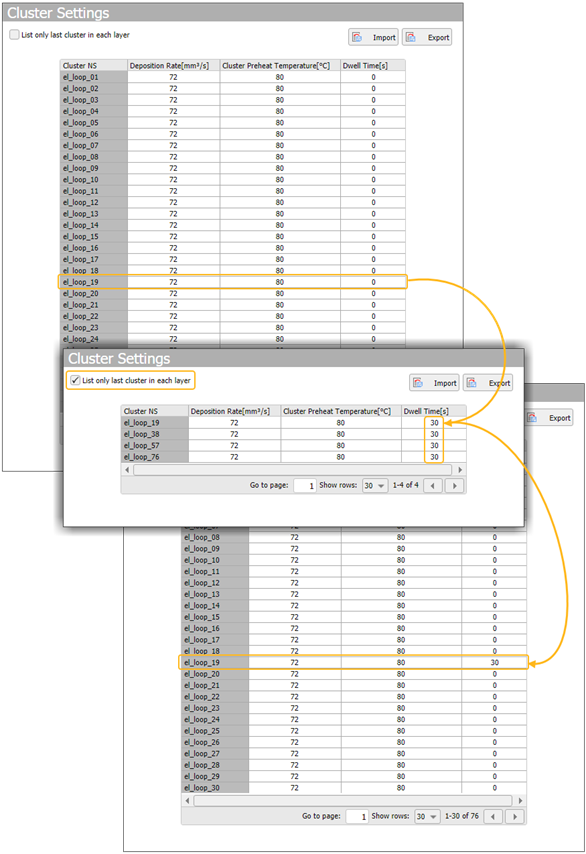Select the highlighted el_loop_19 row in the top table
Image resolution: width=586 pixels, height=854 pixels.
pyautogui.click(x=233, y=282)
